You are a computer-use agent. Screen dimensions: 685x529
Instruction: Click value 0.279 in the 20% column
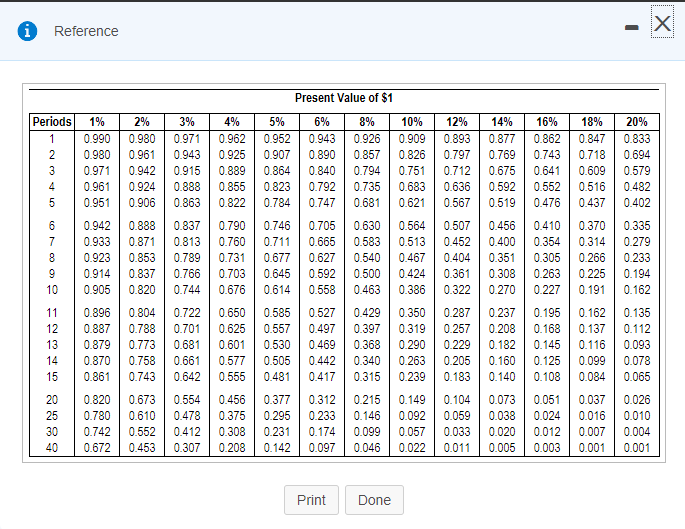(x=637, y=242)
